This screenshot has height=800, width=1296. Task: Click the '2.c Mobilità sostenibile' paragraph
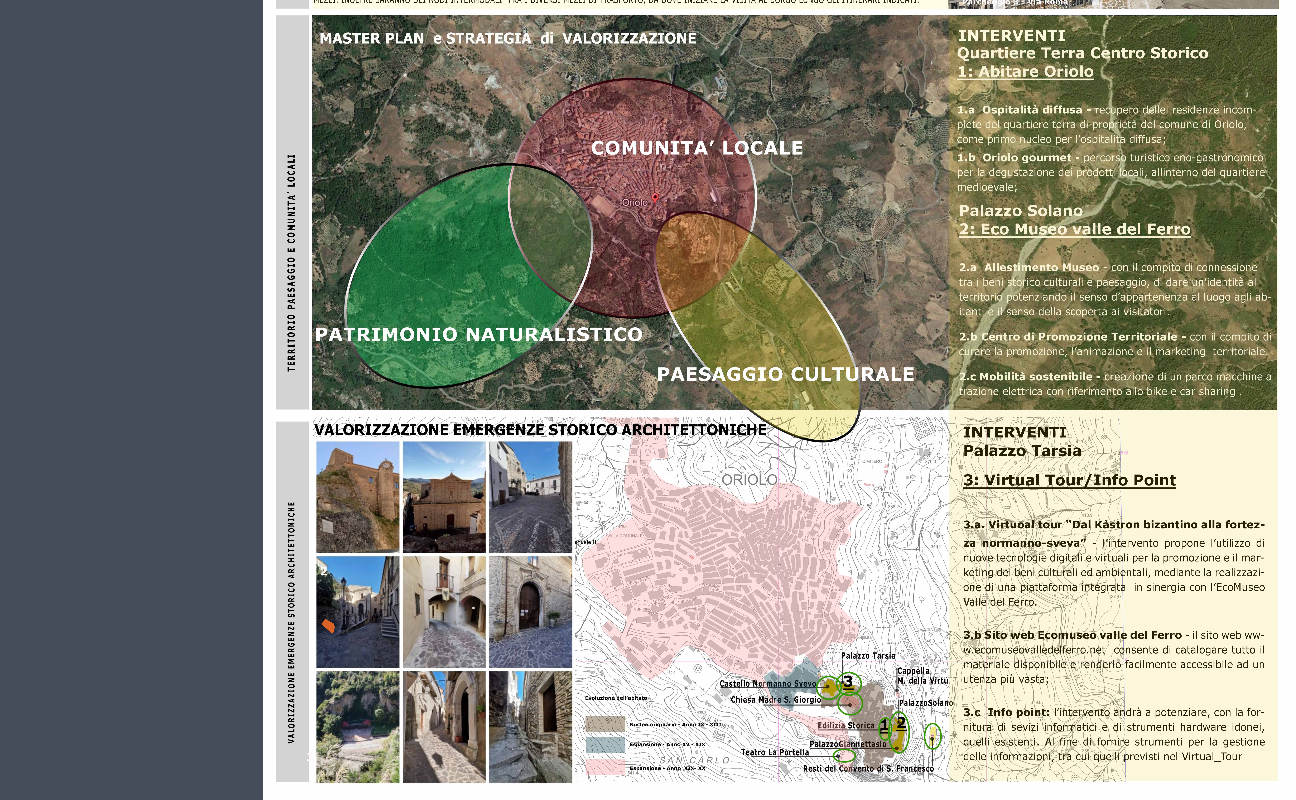click(1114, 384)
